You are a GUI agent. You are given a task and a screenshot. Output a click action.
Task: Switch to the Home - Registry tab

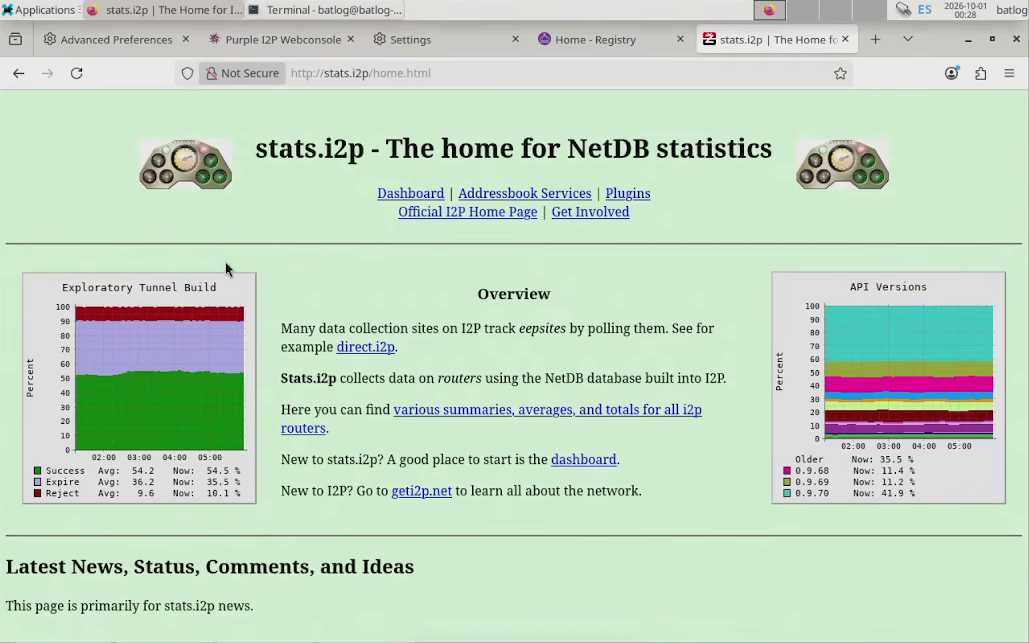pyautogui.click(x=610, y=39)
